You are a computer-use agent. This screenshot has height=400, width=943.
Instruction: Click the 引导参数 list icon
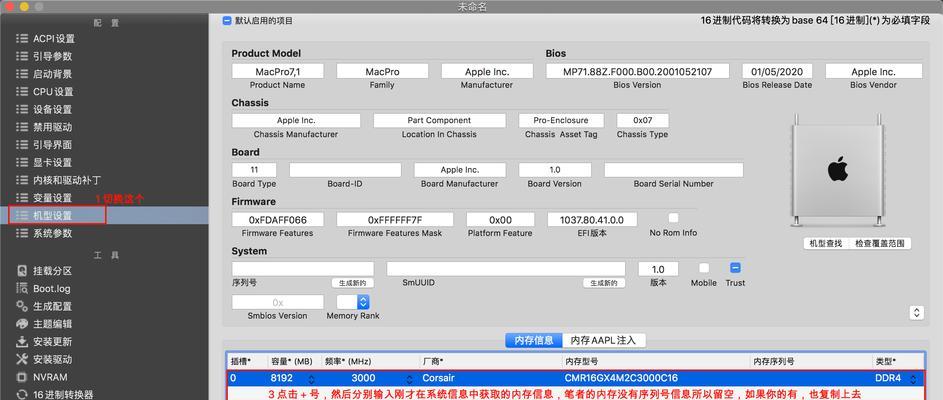(x=22, y=56)
